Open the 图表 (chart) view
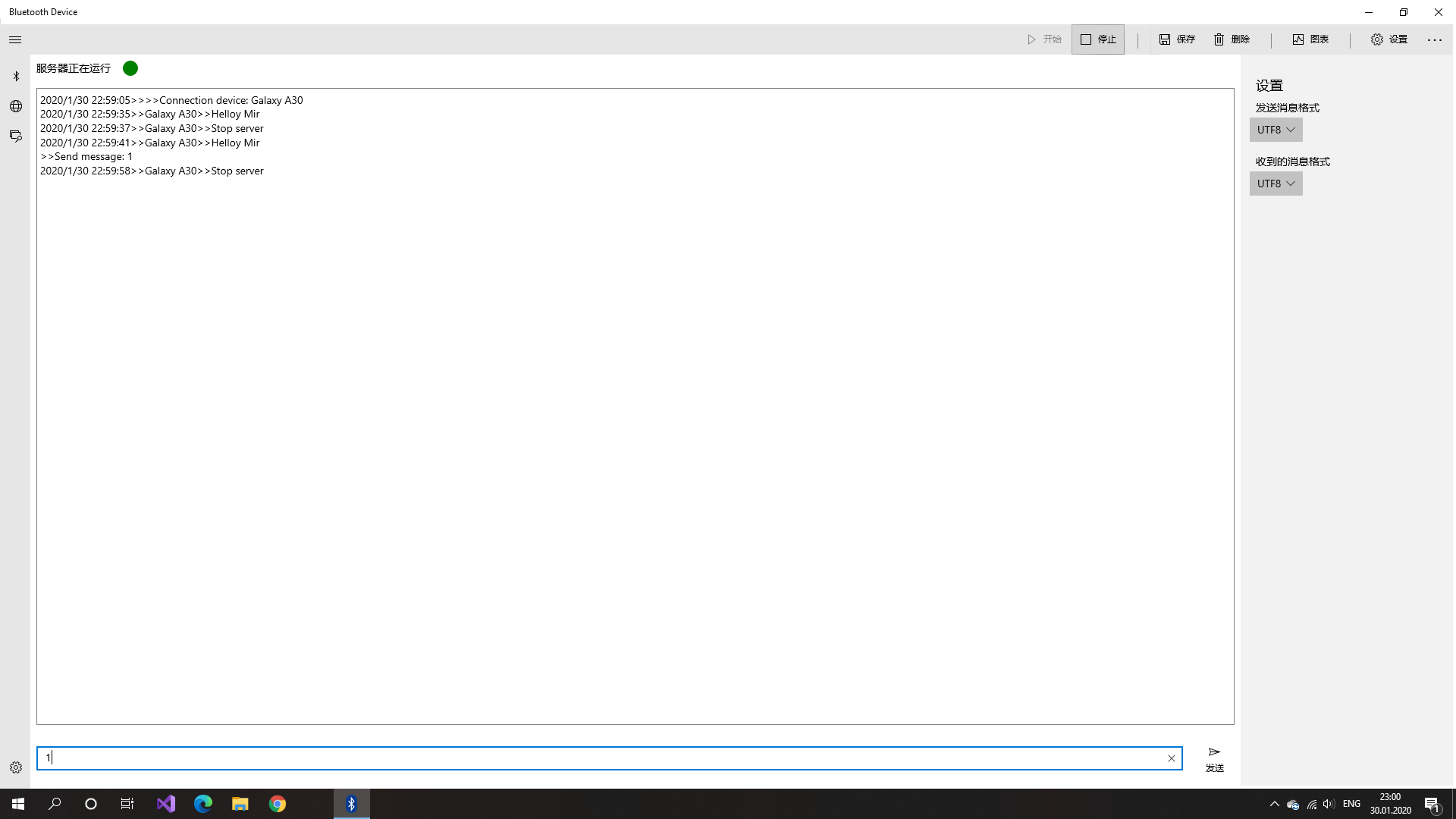 pyautogui.click(x=1310, y=39)
